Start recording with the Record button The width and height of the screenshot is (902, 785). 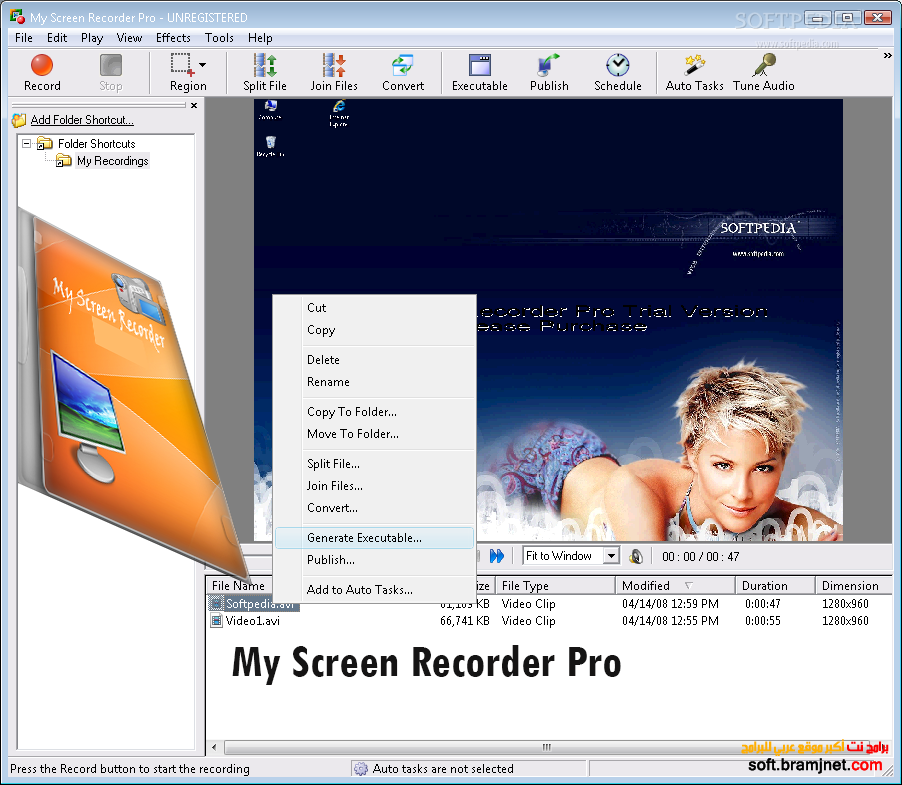pyautogui.click(x=42, y=72)
